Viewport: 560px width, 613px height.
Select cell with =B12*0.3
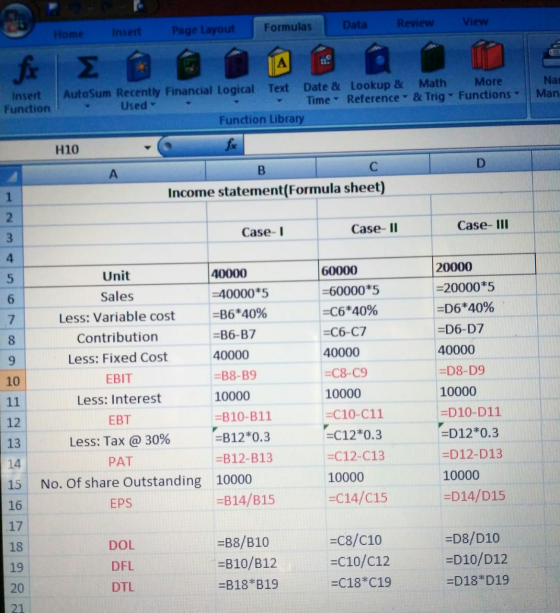[268, 437]
